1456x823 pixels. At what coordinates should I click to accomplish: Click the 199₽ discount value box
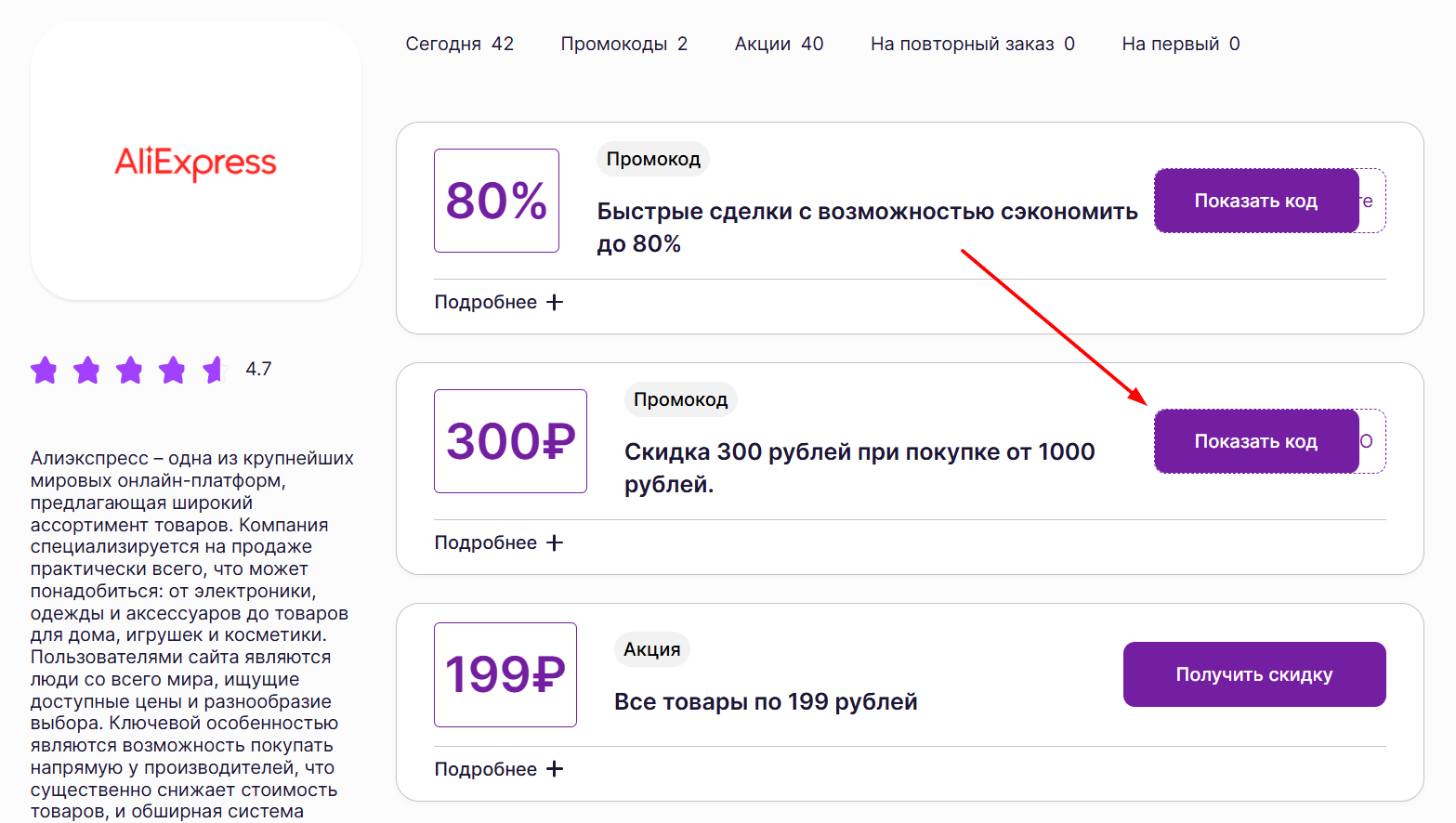[x=505, y=674]
